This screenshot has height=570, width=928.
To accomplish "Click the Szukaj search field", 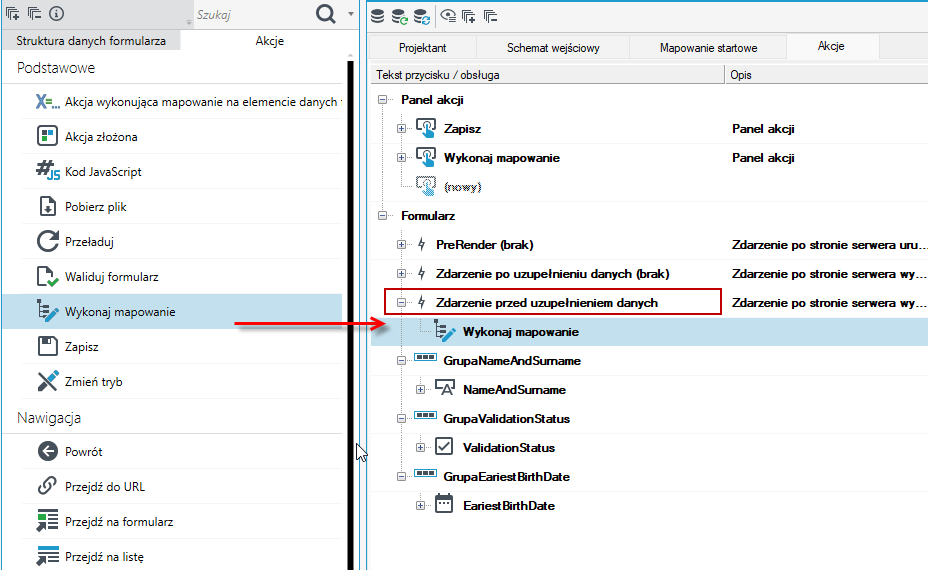I will click(x=253, y=14).
